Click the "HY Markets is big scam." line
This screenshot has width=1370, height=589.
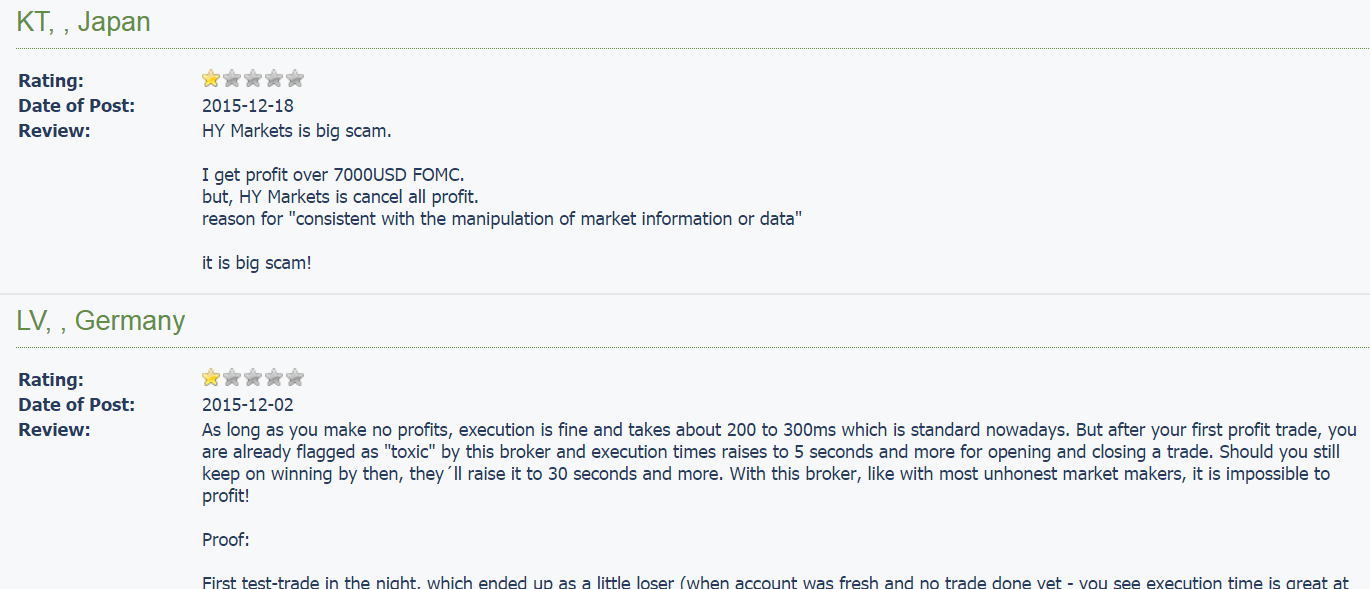tap(297, 131)
